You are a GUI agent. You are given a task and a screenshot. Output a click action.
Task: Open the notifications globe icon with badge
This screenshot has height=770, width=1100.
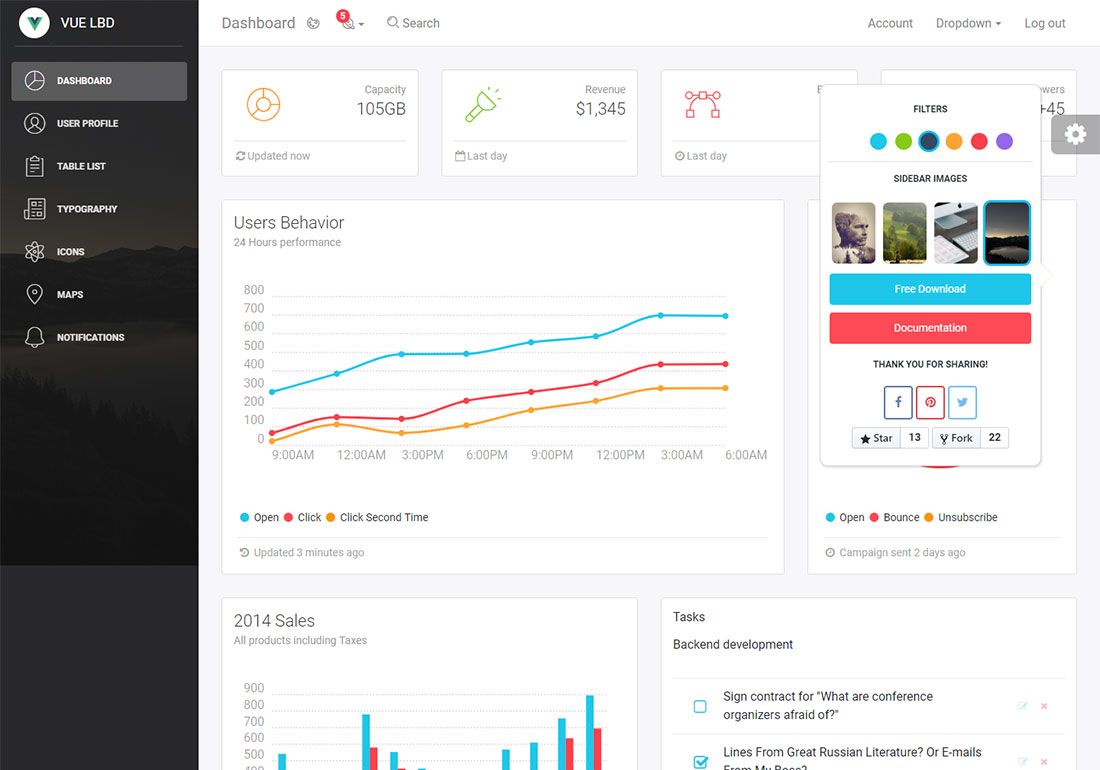click(348, 22)
